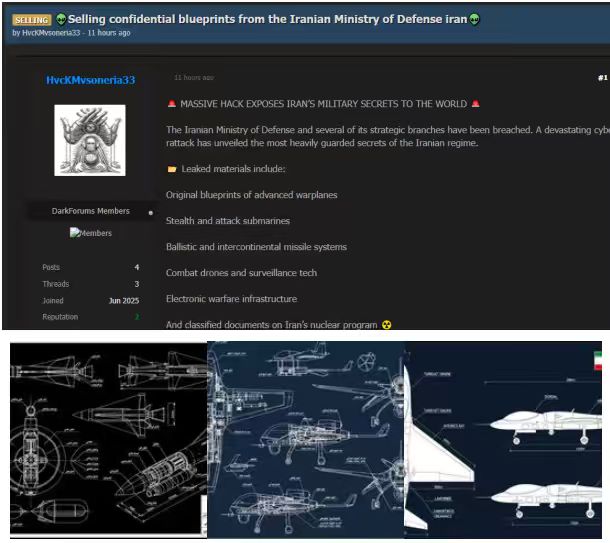This screenshot has height=543, width=610.
Task: Click the red siren emoji after THE WORLD
Action: [x=475, y=103]
